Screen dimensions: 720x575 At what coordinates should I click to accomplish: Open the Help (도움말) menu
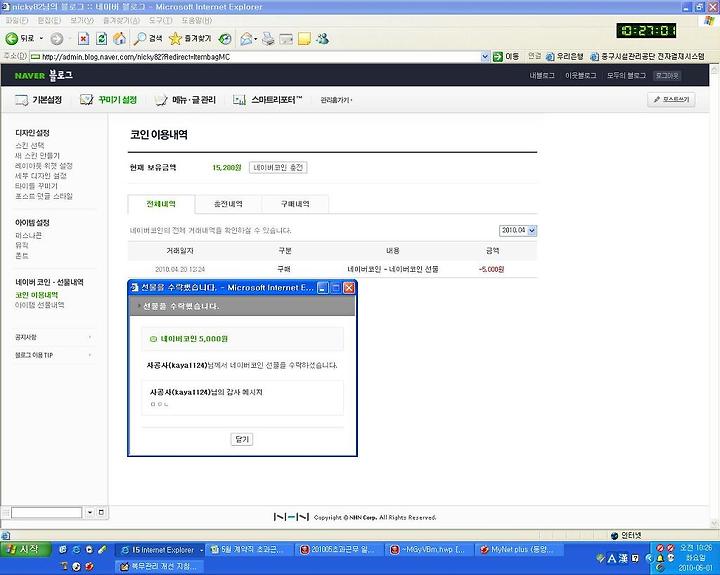pos(197,20)
